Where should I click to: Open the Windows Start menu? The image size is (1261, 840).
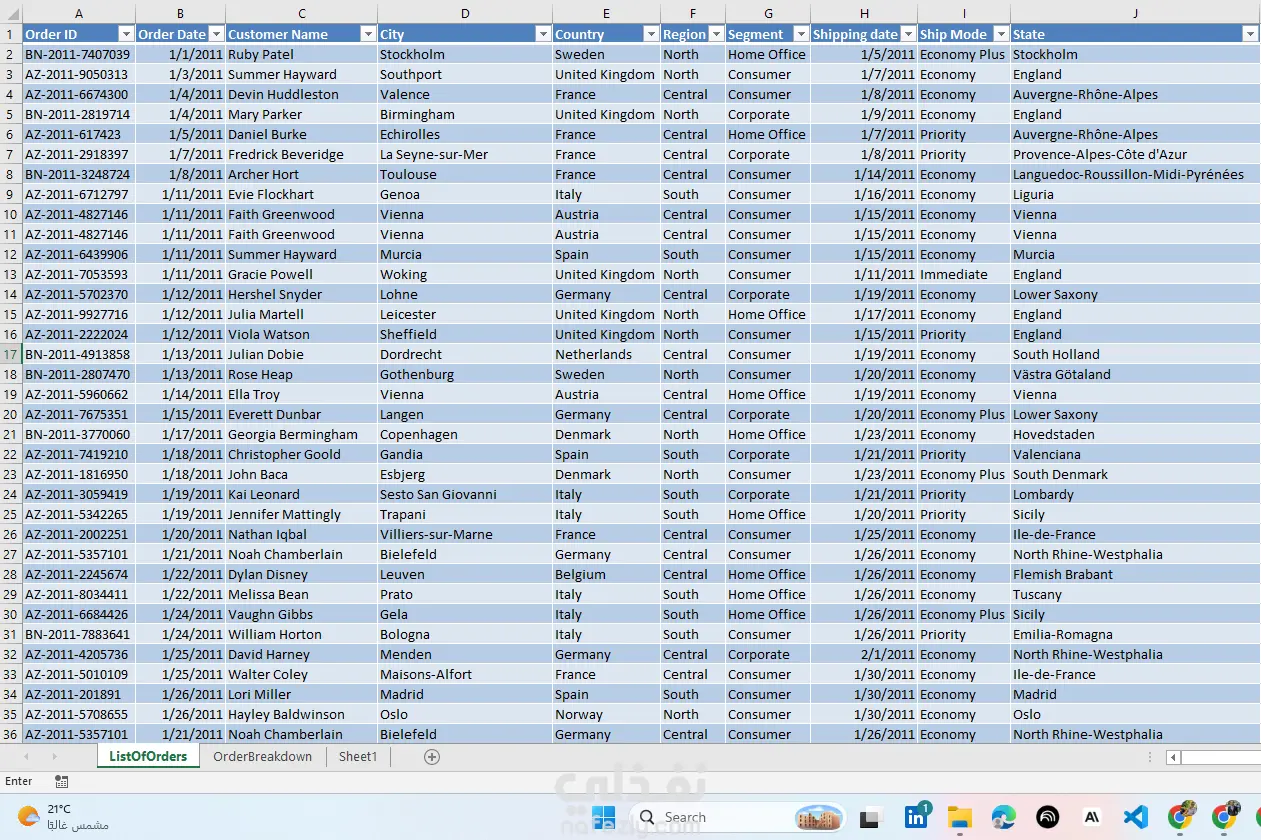point(603,817)
